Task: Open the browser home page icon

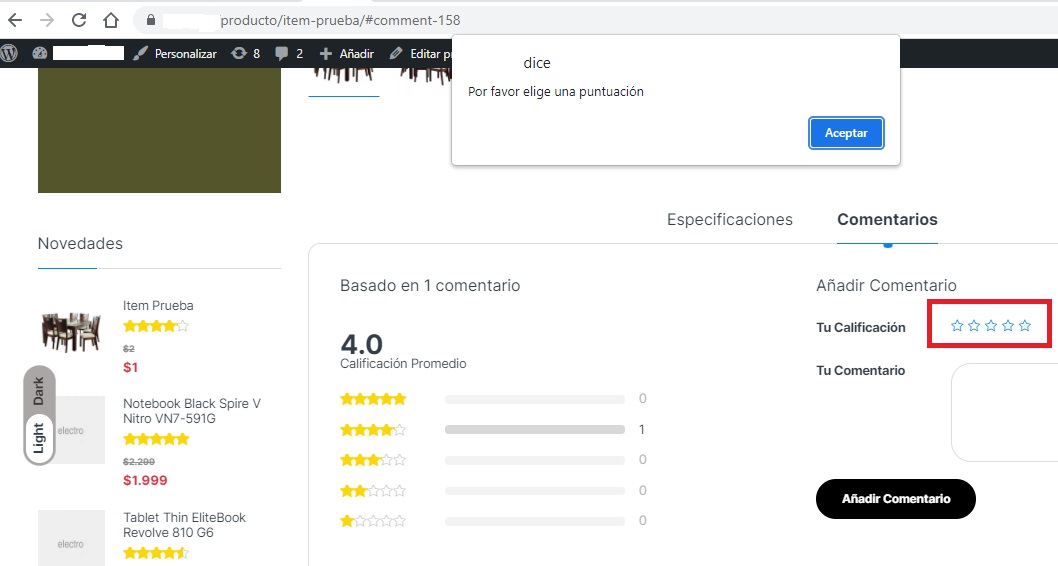Action: [111, 20]
